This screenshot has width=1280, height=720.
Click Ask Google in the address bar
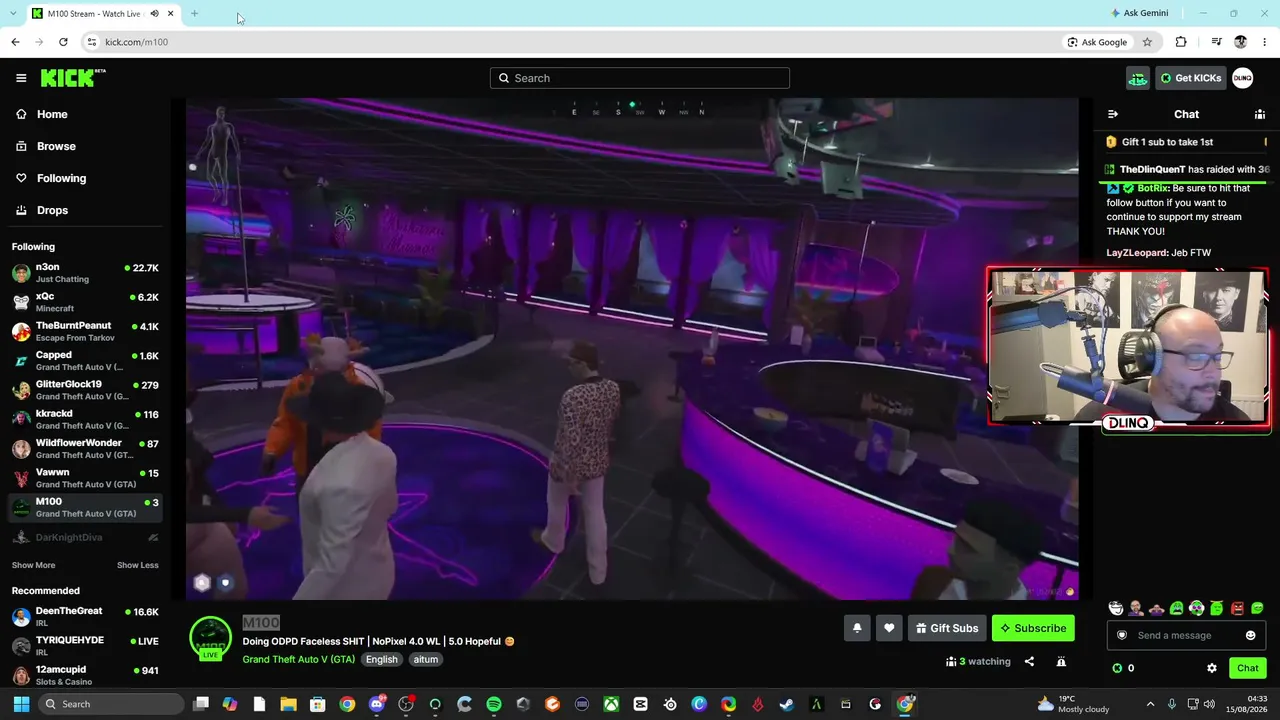coord(1097,42)
